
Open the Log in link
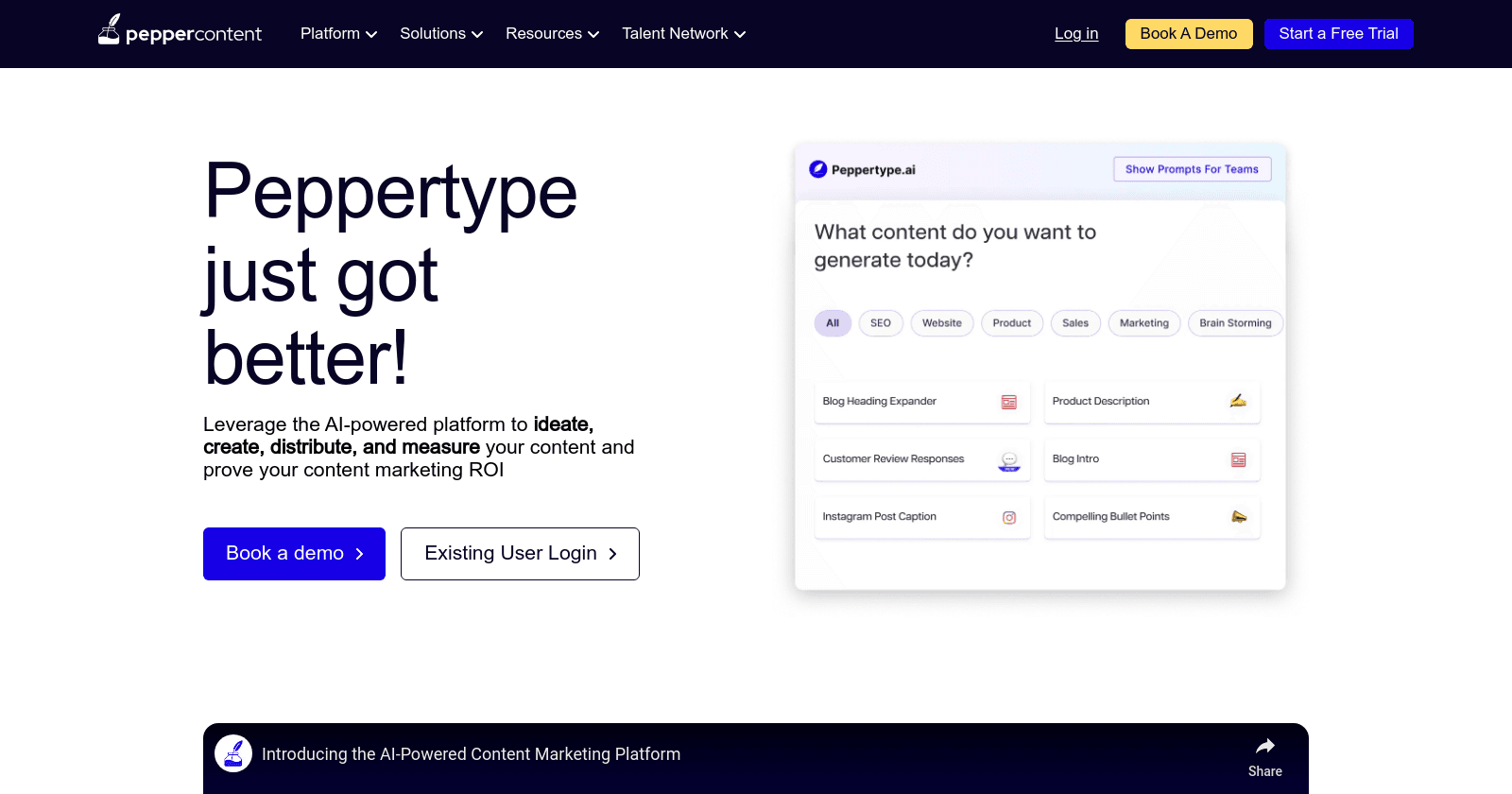(1076, 34)
